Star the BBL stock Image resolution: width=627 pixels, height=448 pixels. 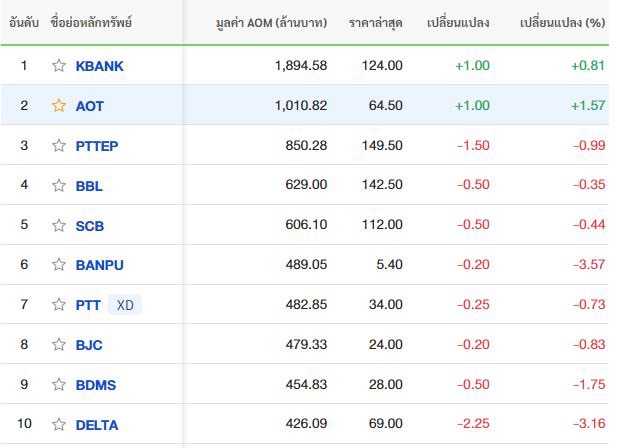pos(59,185)
